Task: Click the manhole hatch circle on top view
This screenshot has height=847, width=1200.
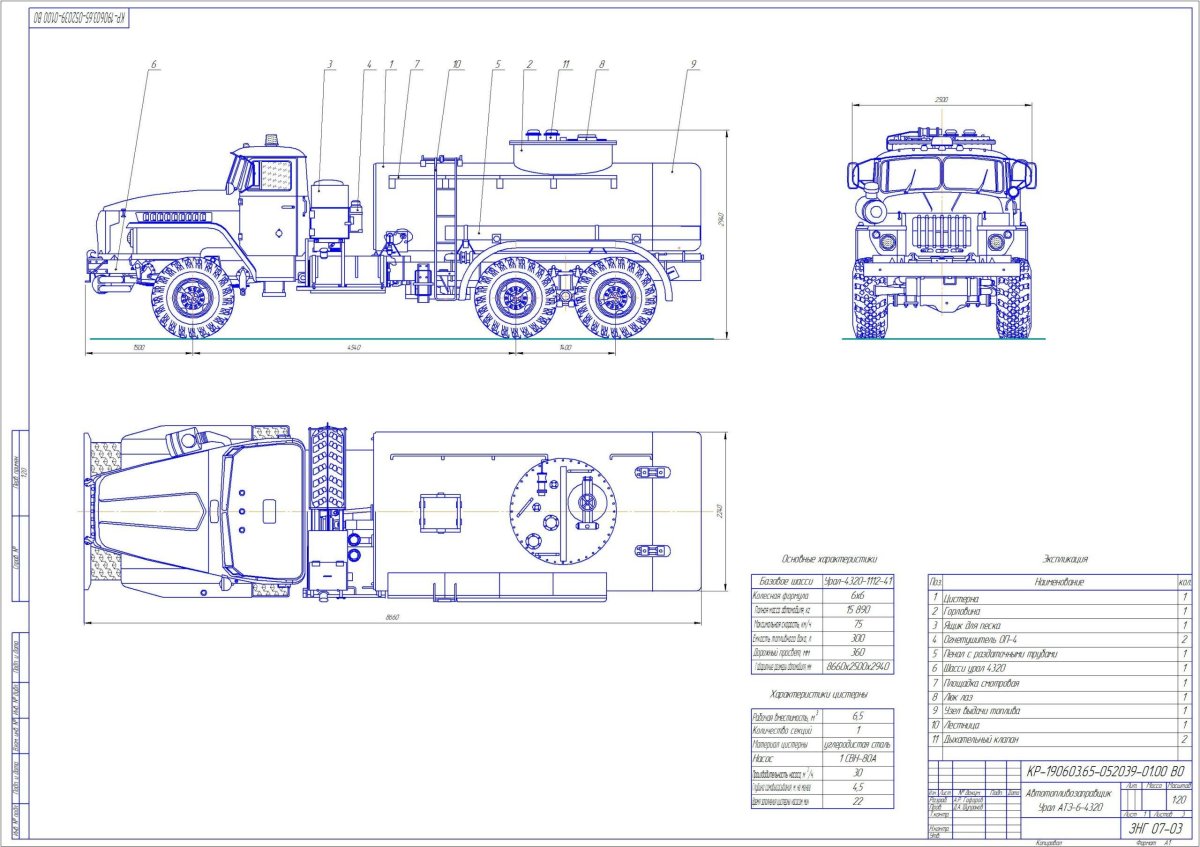Action: (x=563, y=510)
